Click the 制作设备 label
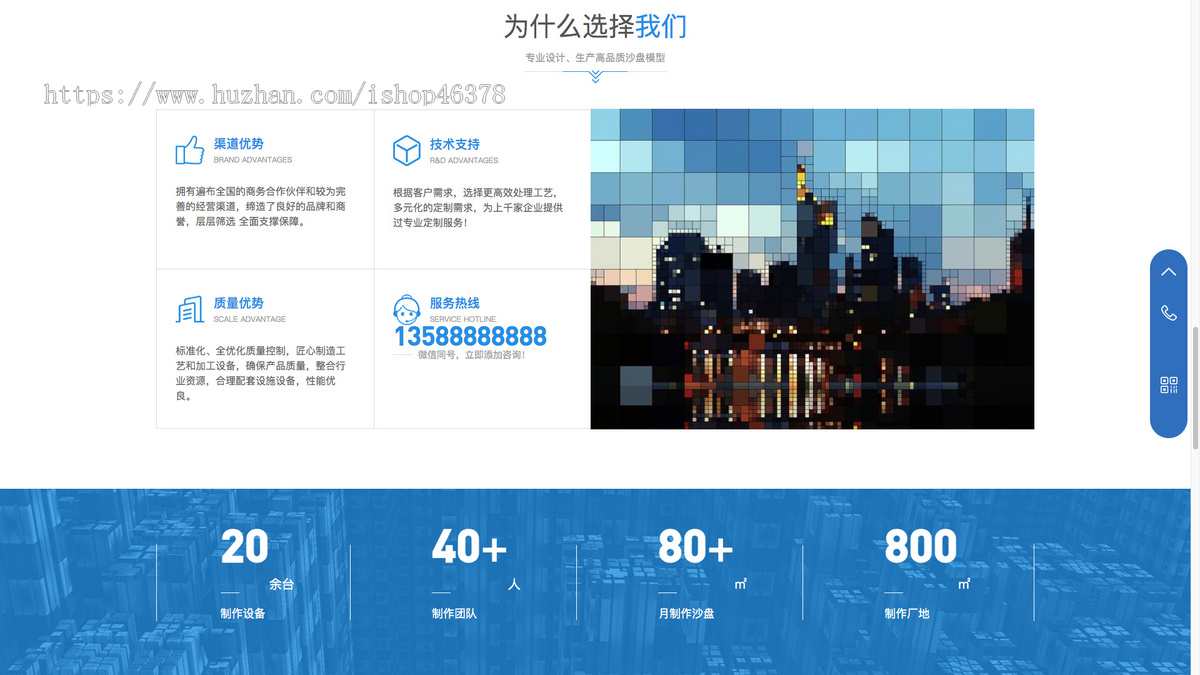The width and height of the screenshot is (1200, 675). 243,614
